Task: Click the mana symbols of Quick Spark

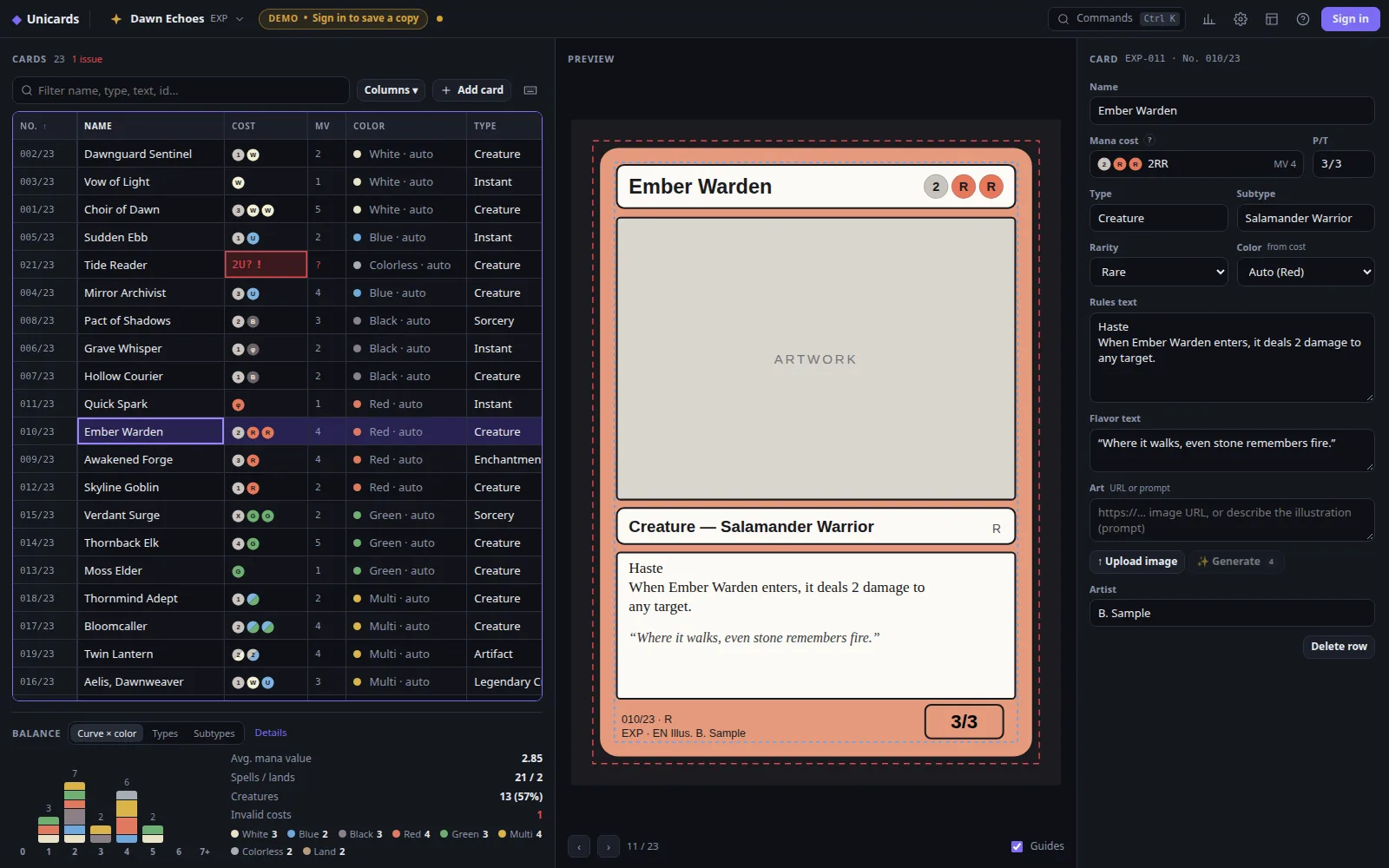Action: click(238, 404)
